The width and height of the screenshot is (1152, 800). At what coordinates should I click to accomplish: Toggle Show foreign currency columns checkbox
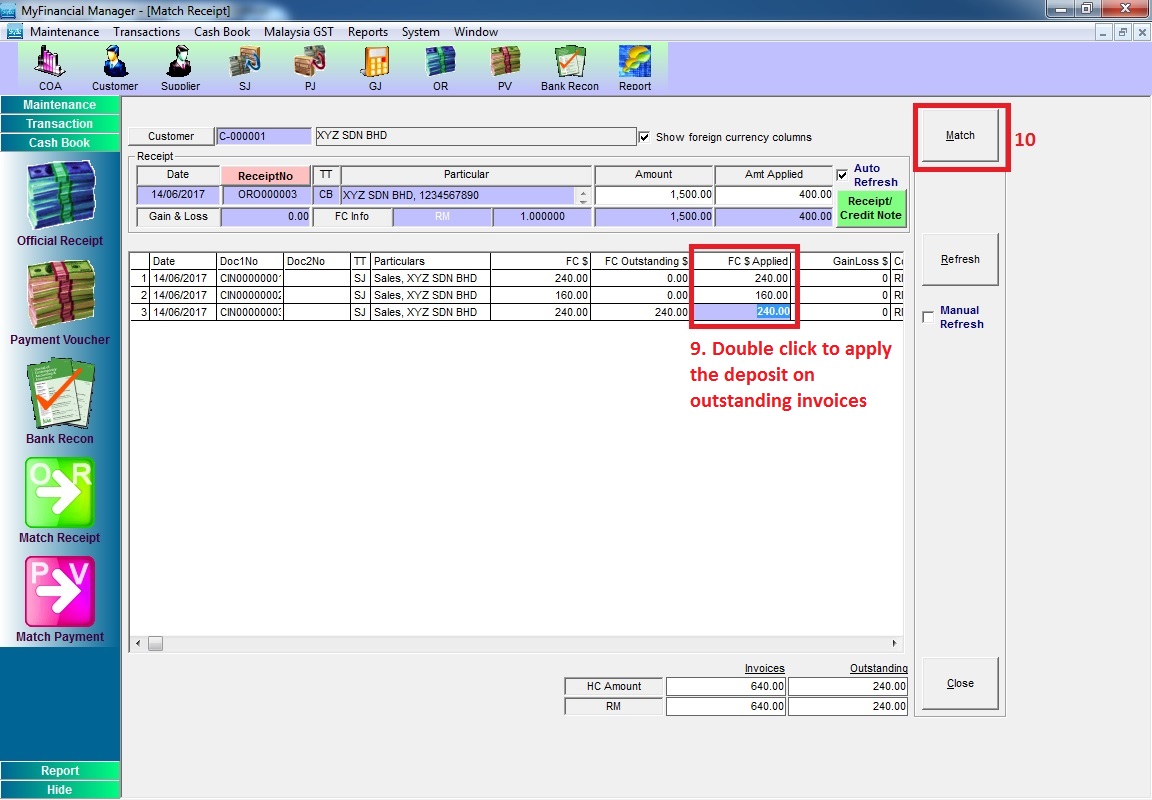(x=644, y=137)
